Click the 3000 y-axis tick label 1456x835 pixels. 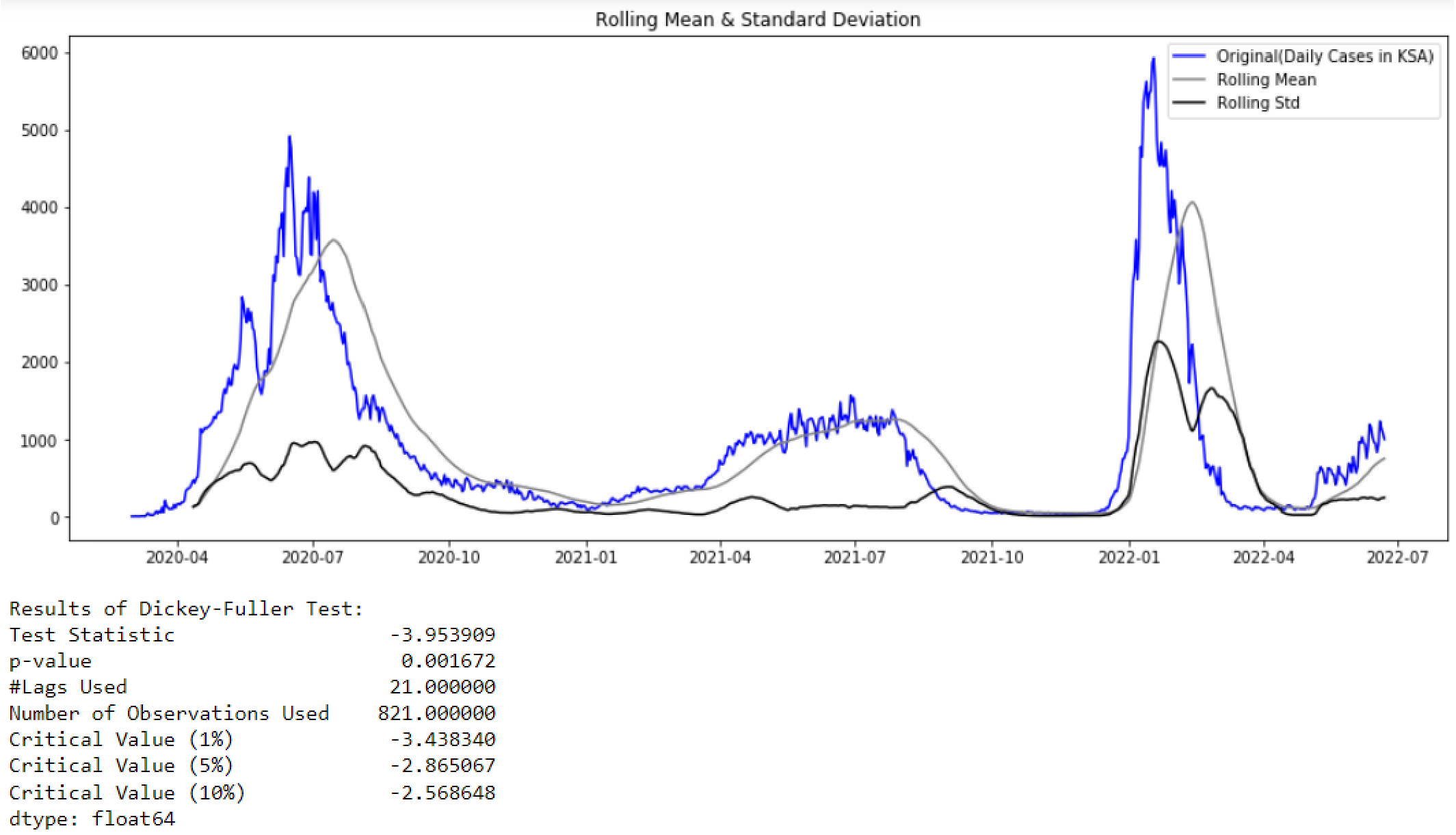[40, 285]
